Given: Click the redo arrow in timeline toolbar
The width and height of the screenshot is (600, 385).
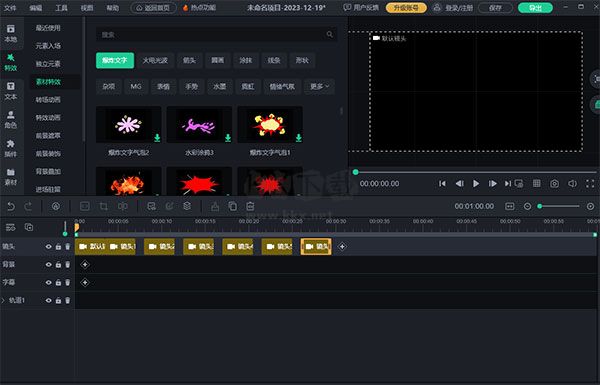Looking at the screenshot, I should 28,207.
